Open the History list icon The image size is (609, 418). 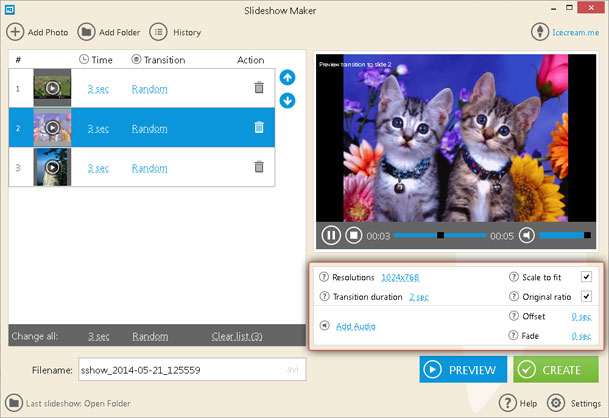(158, 32)
